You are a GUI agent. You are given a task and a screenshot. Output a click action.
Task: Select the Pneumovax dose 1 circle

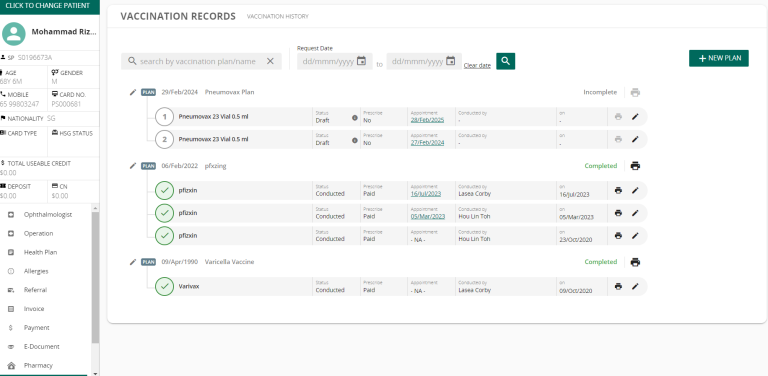click(165, 117)
